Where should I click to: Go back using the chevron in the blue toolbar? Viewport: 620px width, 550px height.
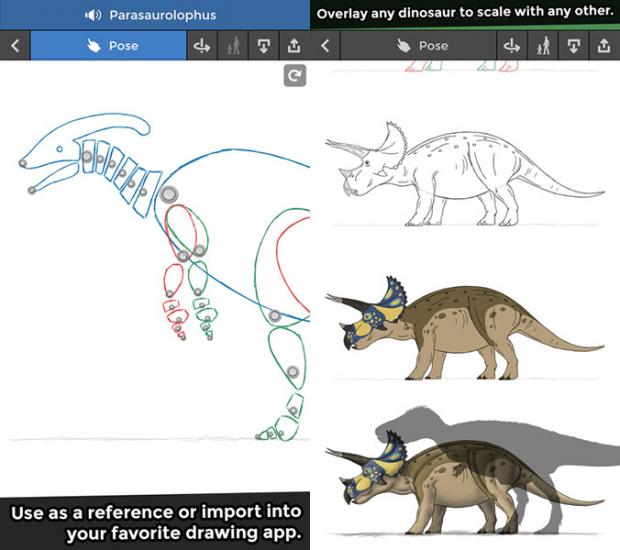pos(15,46)
